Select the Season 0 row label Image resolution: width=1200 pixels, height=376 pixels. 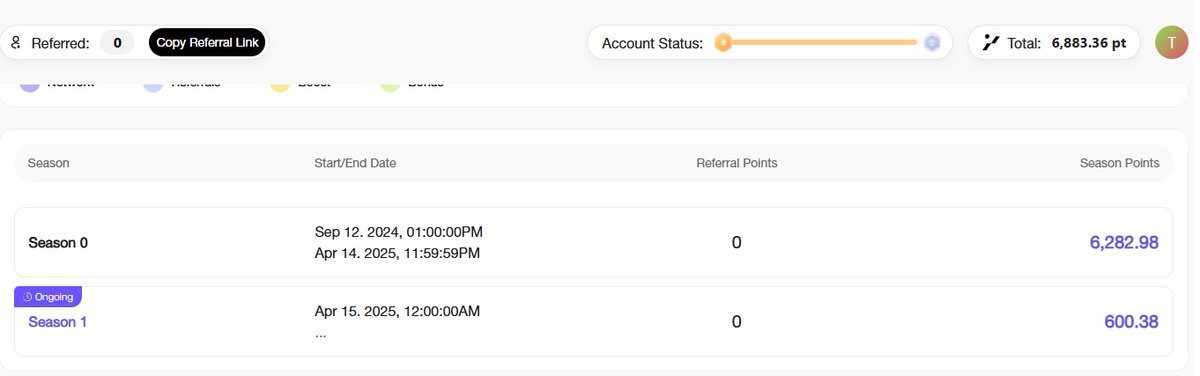[x=58, y=242]
